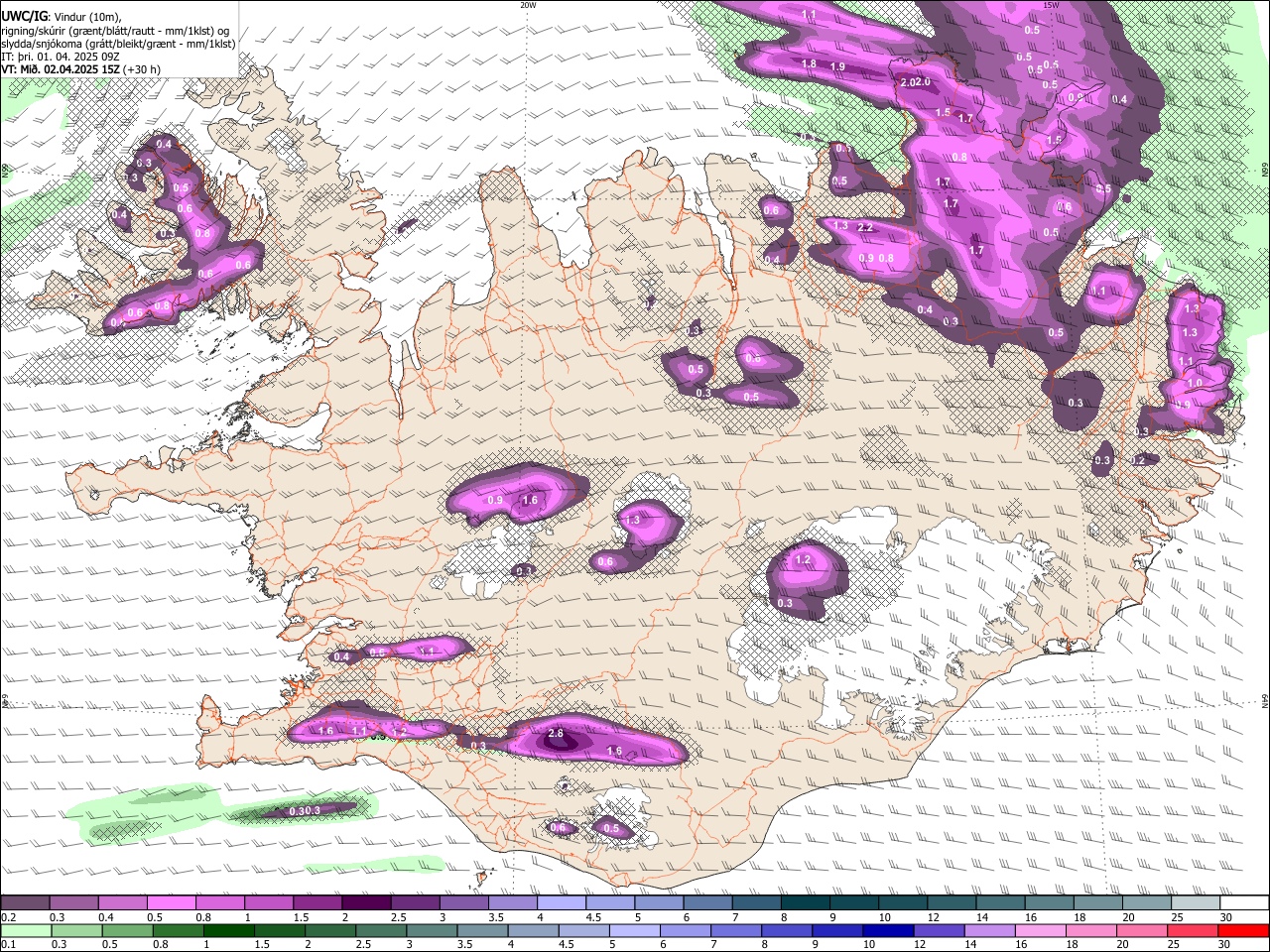Click the '1.9' value near the top edge
Screen dimensions: 1270x952
[836, 66]
